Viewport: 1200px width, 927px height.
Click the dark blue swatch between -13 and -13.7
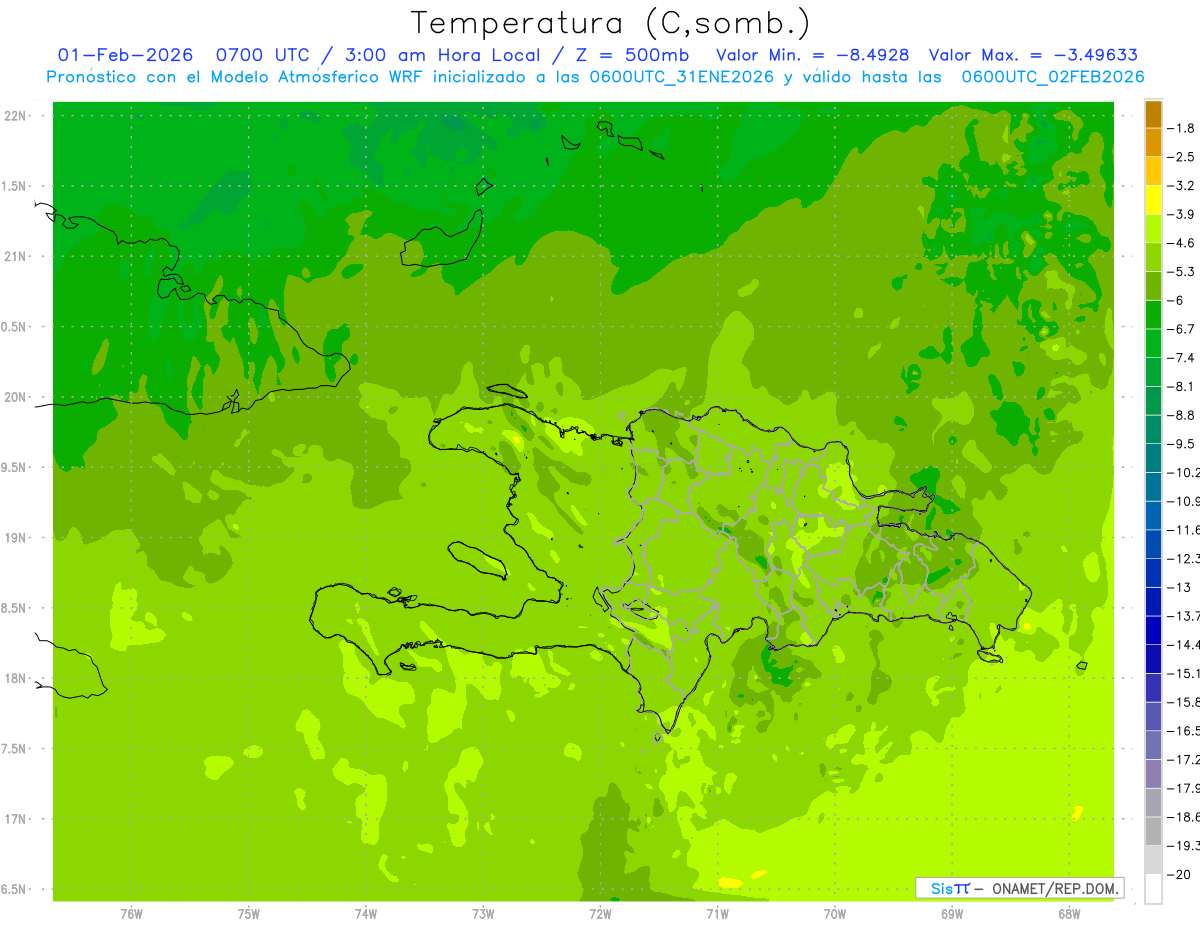click(1153, 602)
